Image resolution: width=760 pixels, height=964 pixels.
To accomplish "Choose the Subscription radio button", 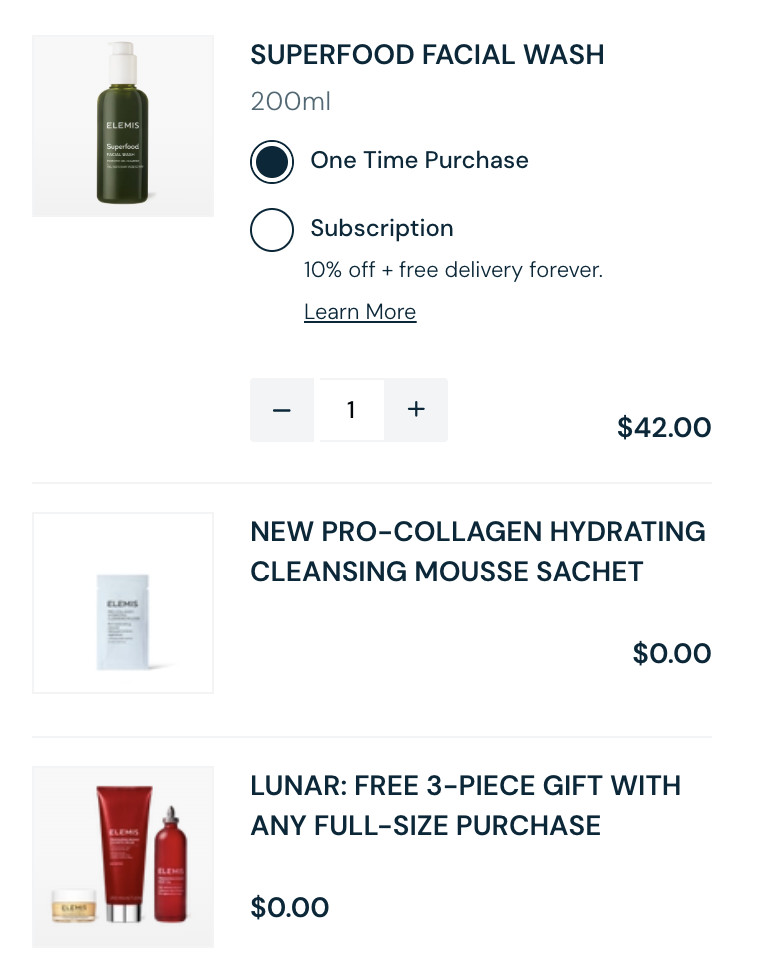I will (272, 230).
